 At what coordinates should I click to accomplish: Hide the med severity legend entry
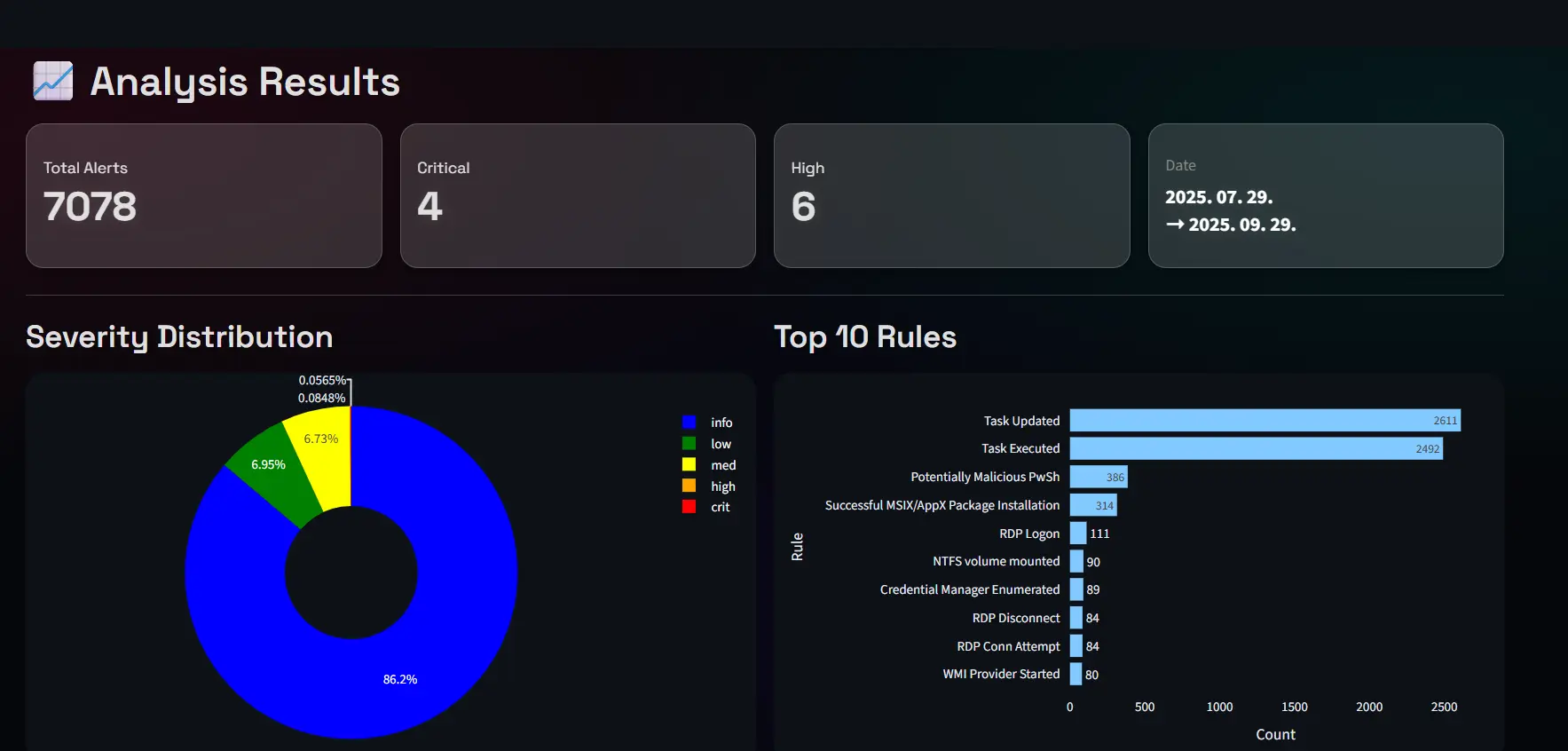(722, 465)
